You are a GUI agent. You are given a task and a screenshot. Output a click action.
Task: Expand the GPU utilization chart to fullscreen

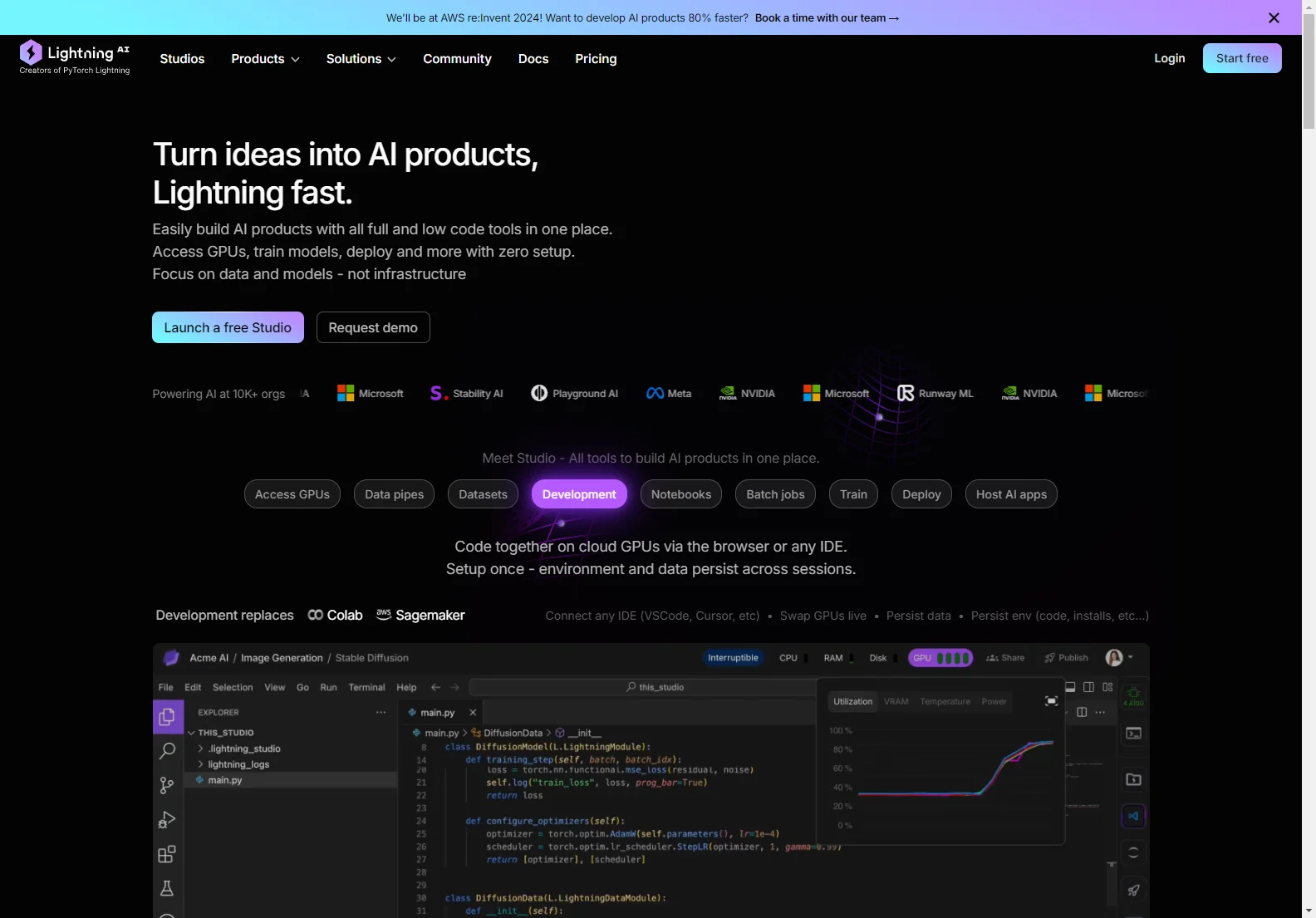click(1051, 701)
